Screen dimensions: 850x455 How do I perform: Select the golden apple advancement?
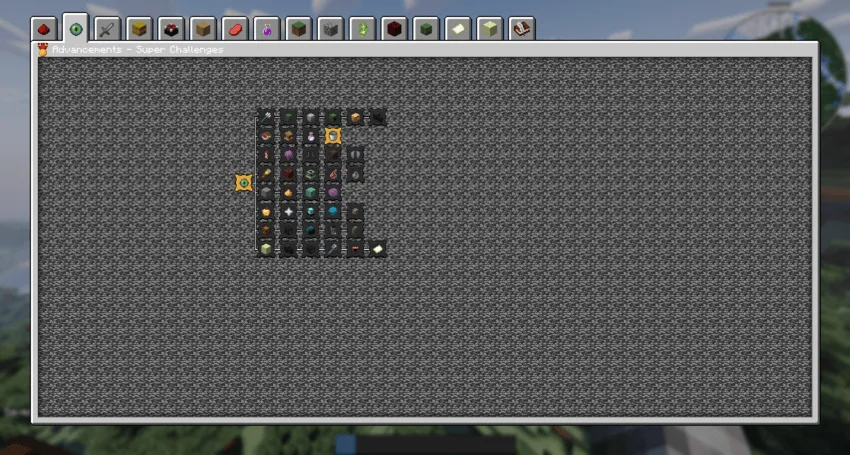tap(266, 212)
